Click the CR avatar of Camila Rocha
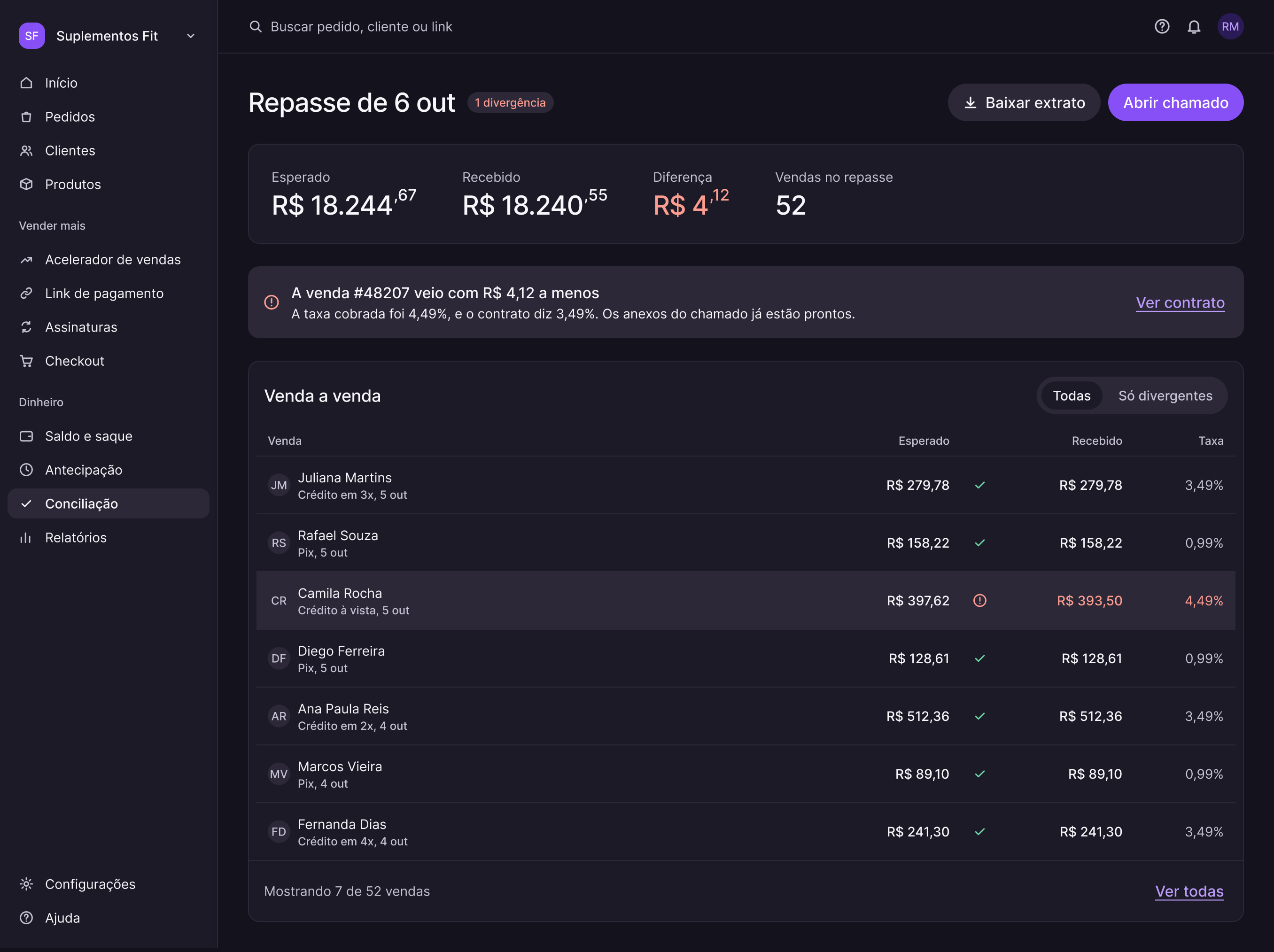The width and height of the screenshot is (1274, 952). [x=279, y=601]
